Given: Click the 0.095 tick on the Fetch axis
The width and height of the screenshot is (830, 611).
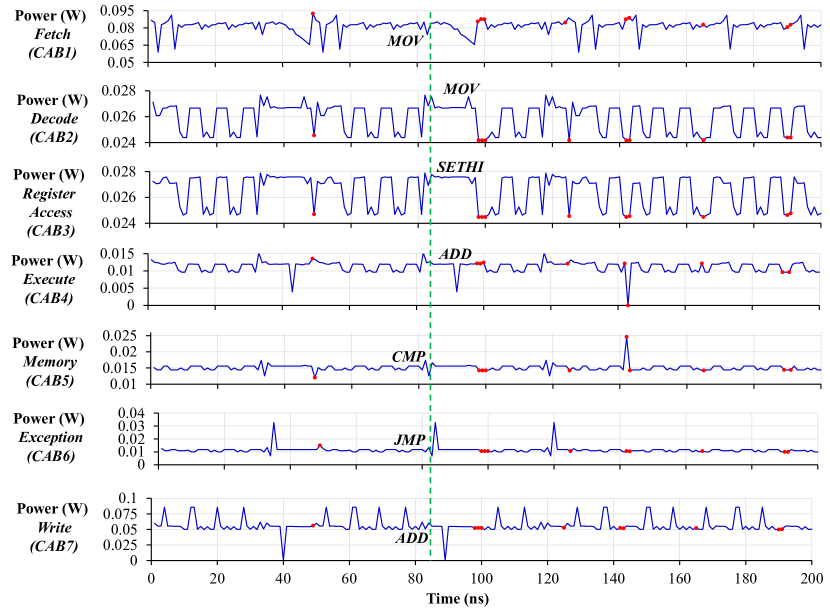Looking at the screenshot, I should tap(118, 11).
